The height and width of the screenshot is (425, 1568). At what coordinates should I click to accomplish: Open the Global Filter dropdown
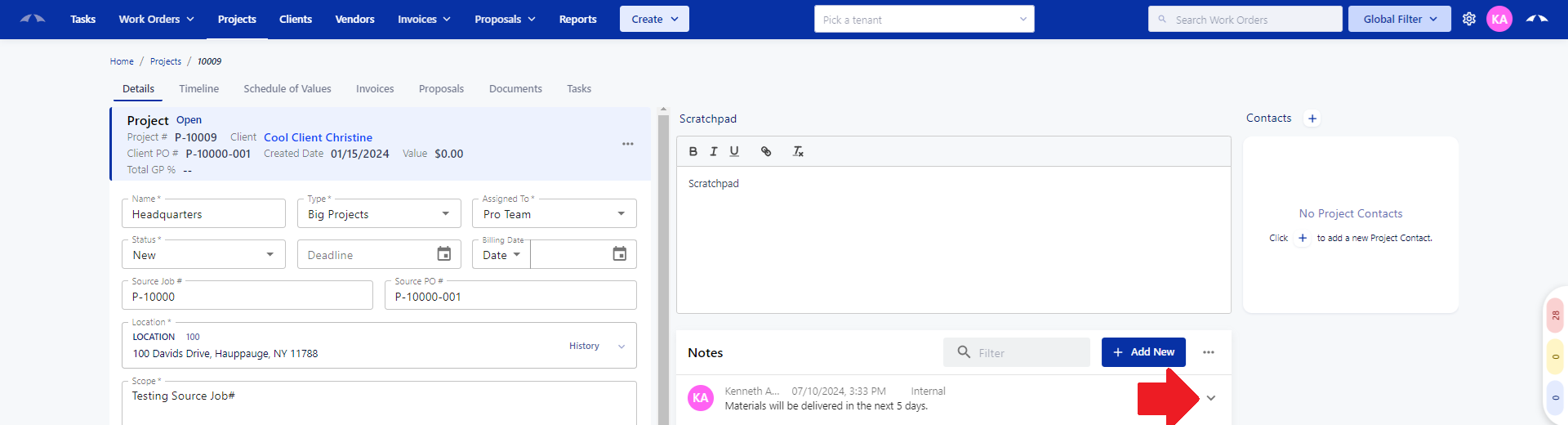point(1400,19)
